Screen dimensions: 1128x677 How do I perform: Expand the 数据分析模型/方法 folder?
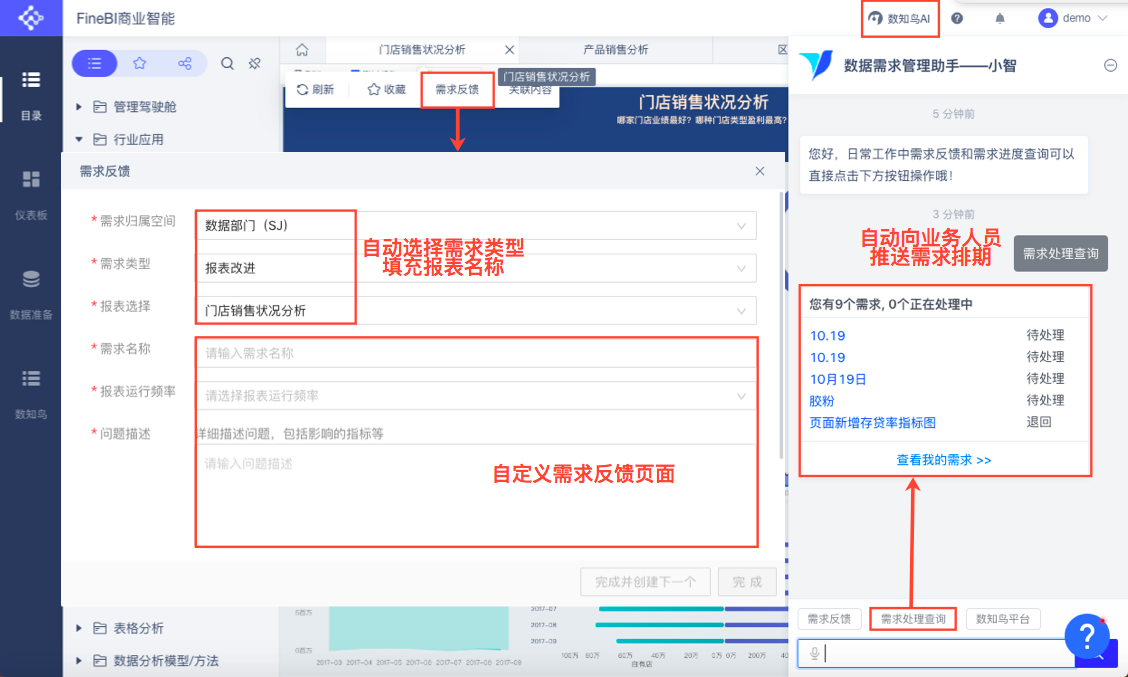coord(79,660)
